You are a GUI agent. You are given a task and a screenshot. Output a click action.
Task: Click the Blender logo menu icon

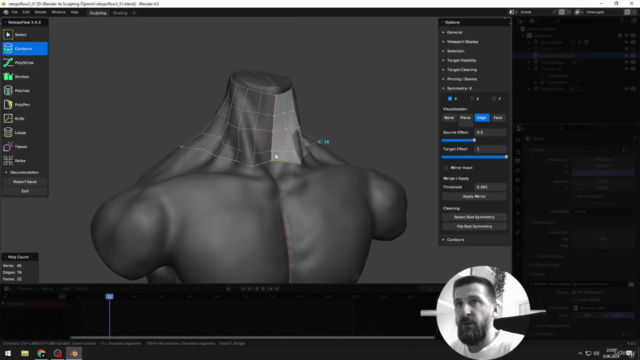coord(6,12)
